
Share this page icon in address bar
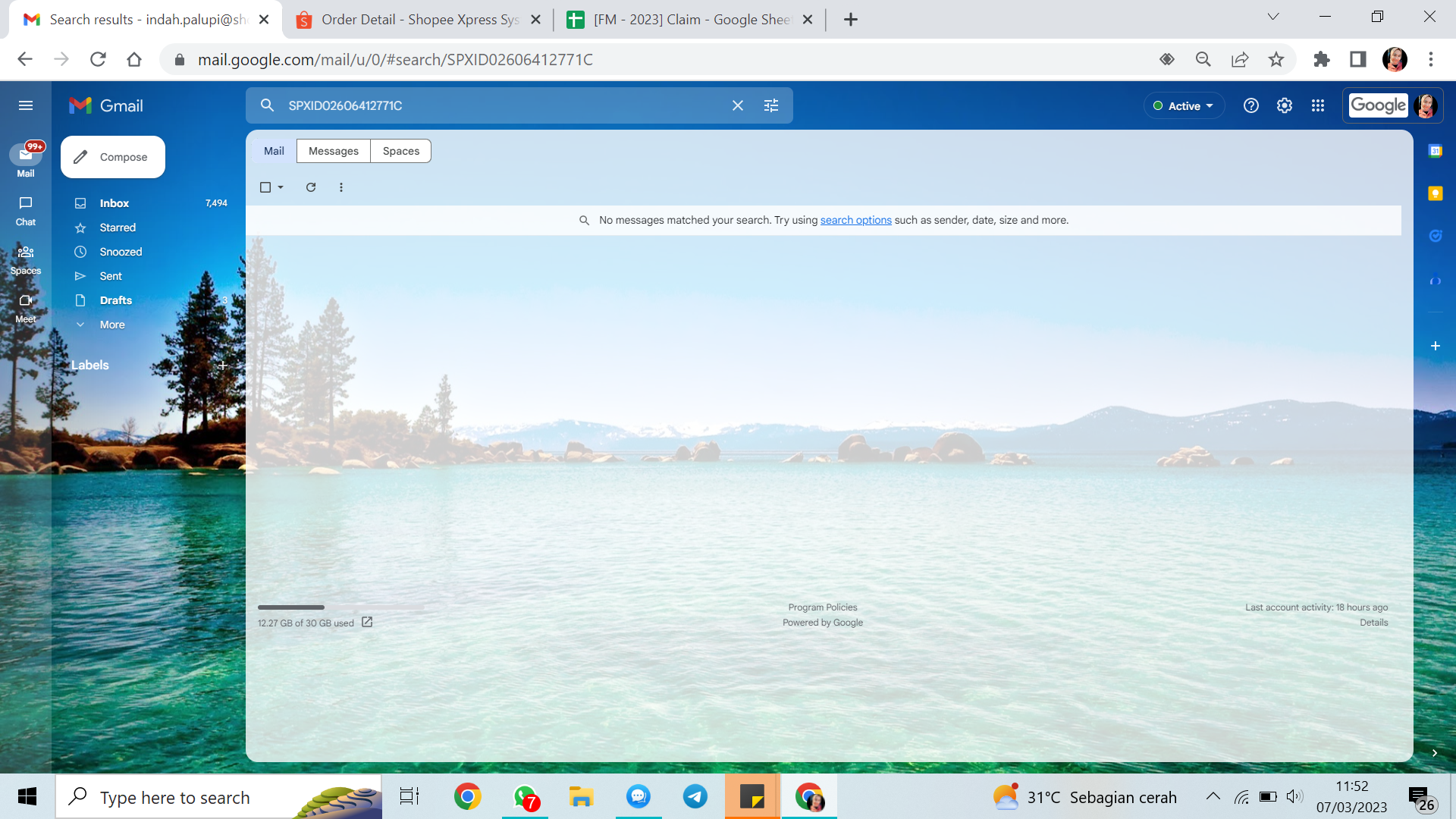[1240, 59]
